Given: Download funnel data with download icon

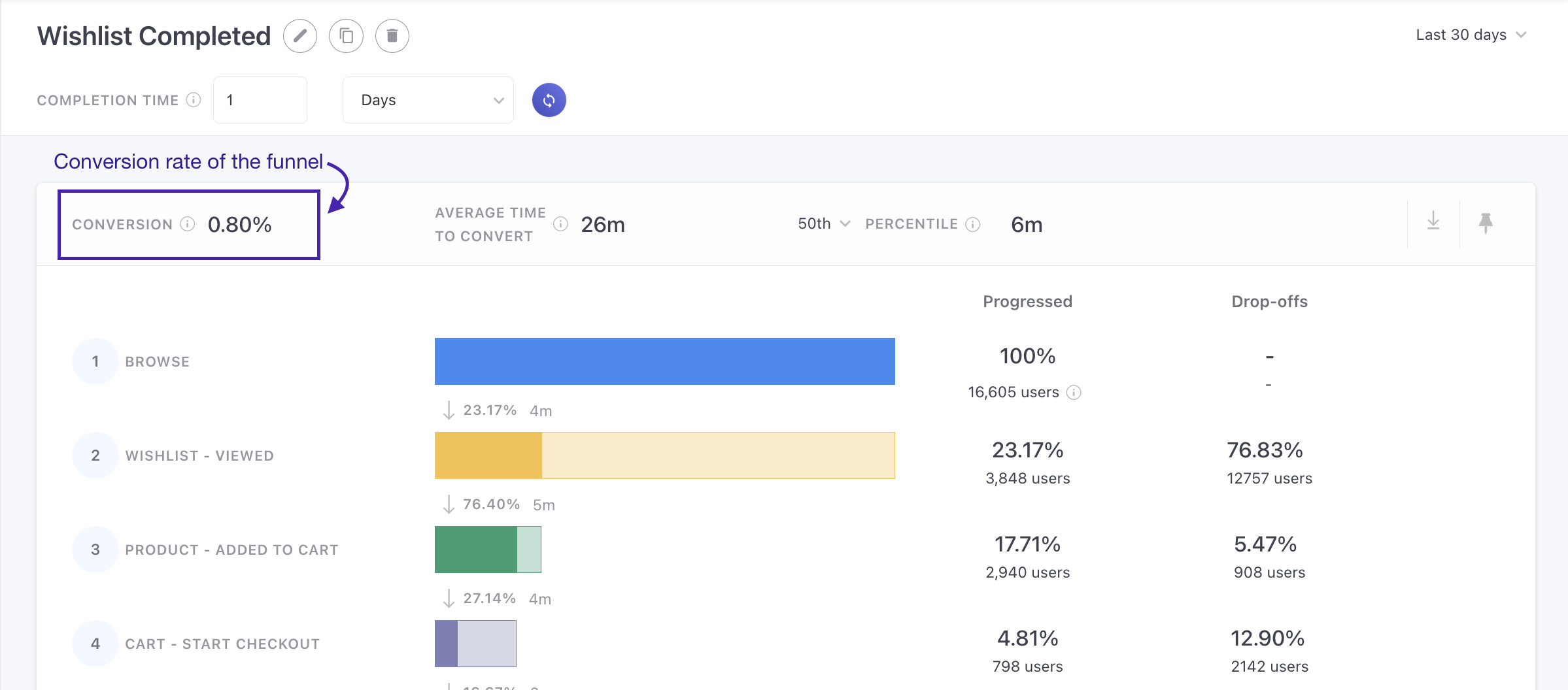Looking at the screenshot, I should (x=1433, y=222).
